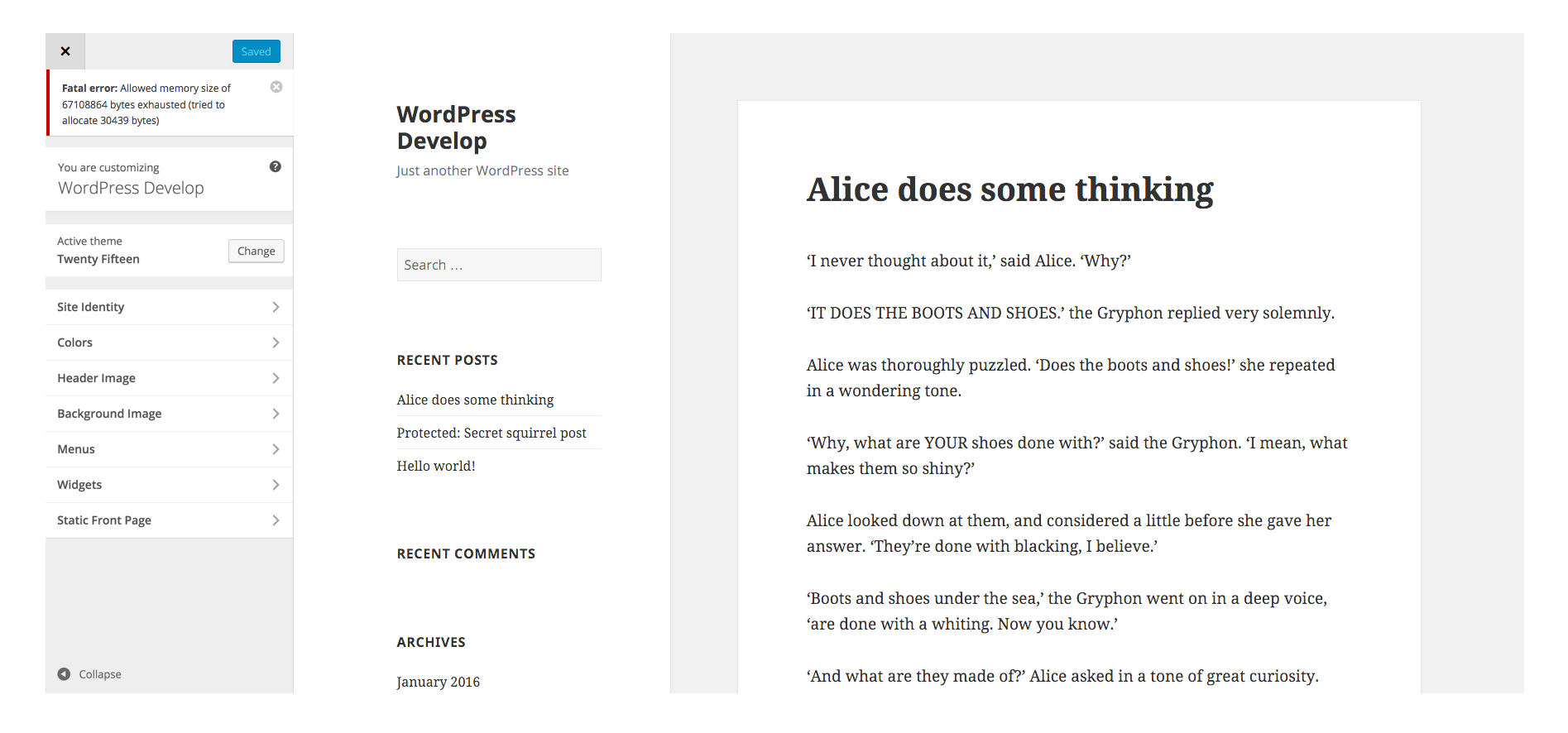Click the Change theme button
Image resolution: width=1568 pixels, height=733 pixels.
point(257,252)
